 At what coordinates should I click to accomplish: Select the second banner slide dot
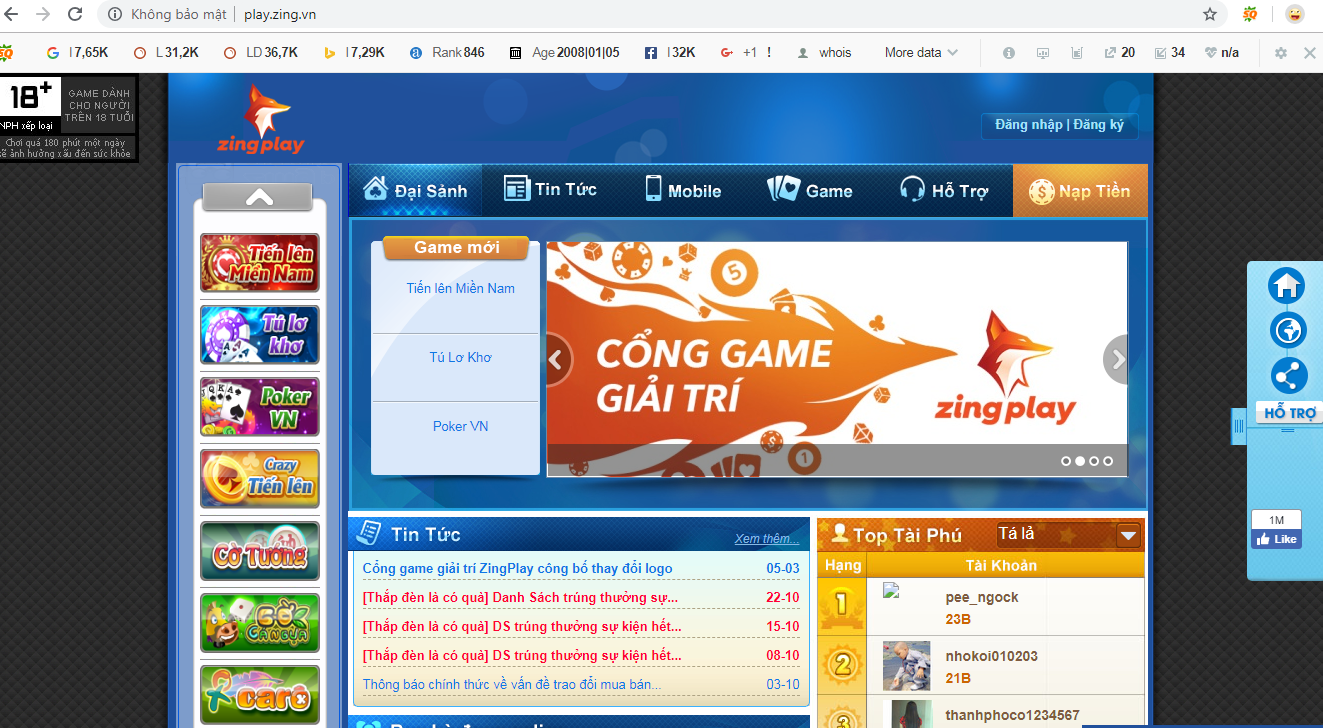(x=1080, y=461)
